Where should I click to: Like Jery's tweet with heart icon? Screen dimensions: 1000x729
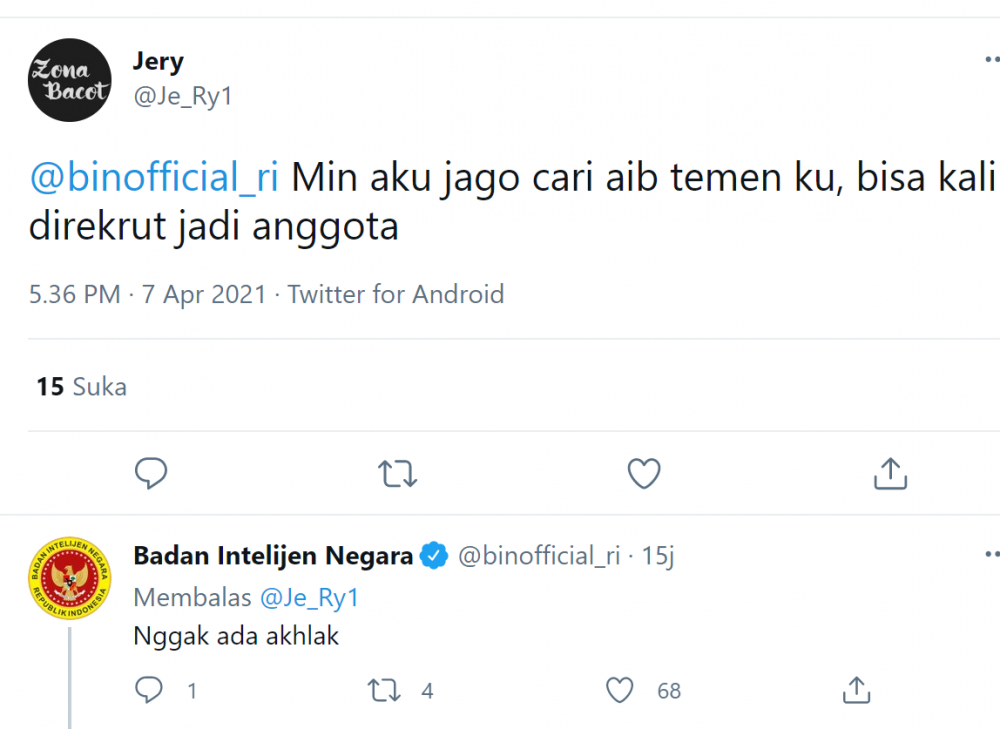click(x=644, y=473)
